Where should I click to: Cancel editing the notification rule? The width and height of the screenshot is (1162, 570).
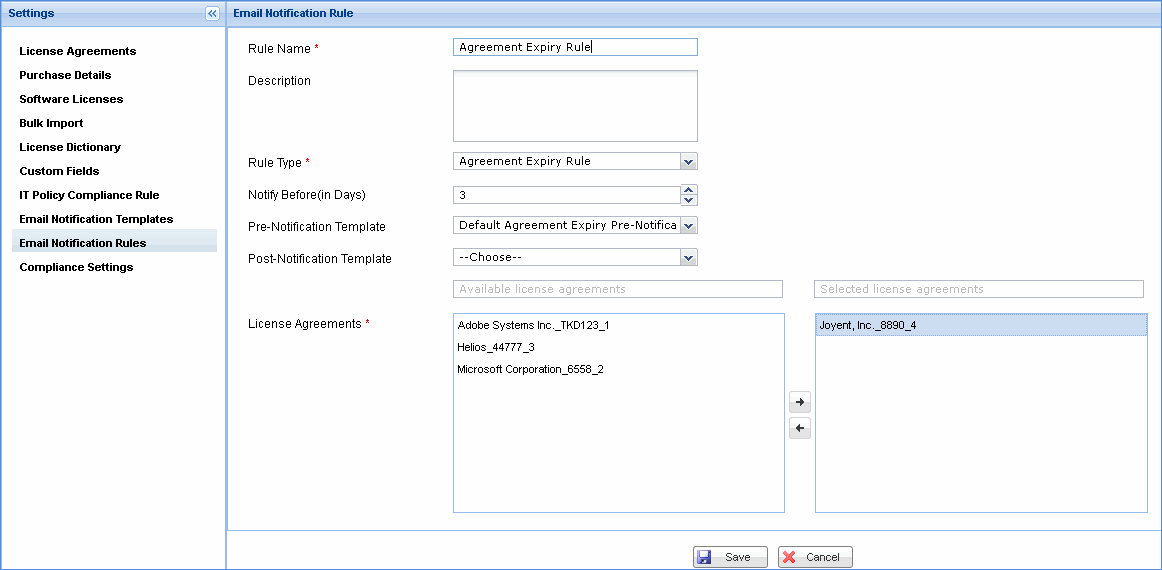click(814, 557)
